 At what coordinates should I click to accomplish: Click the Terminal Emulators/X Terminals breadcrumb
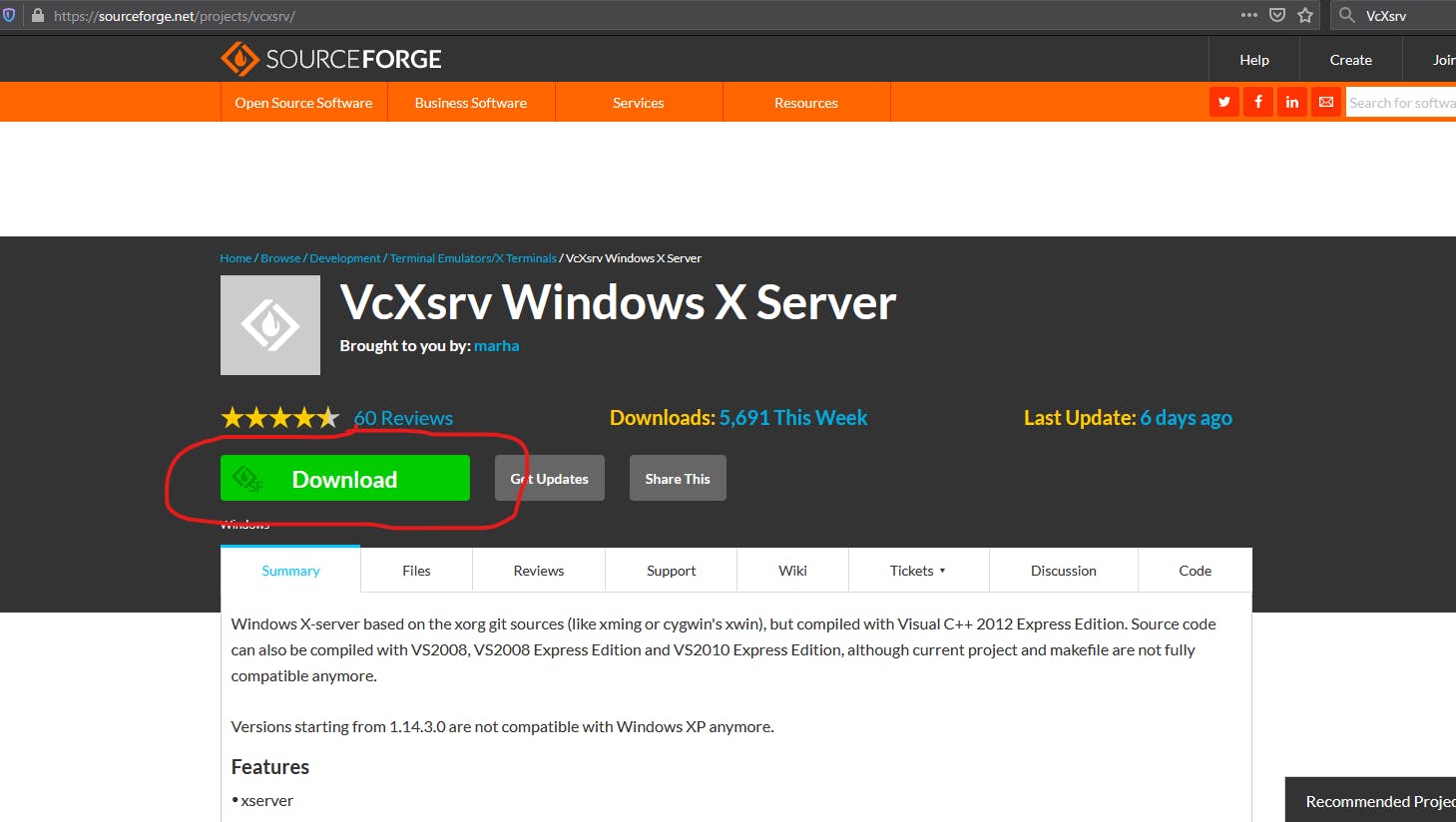coord(473,258)
